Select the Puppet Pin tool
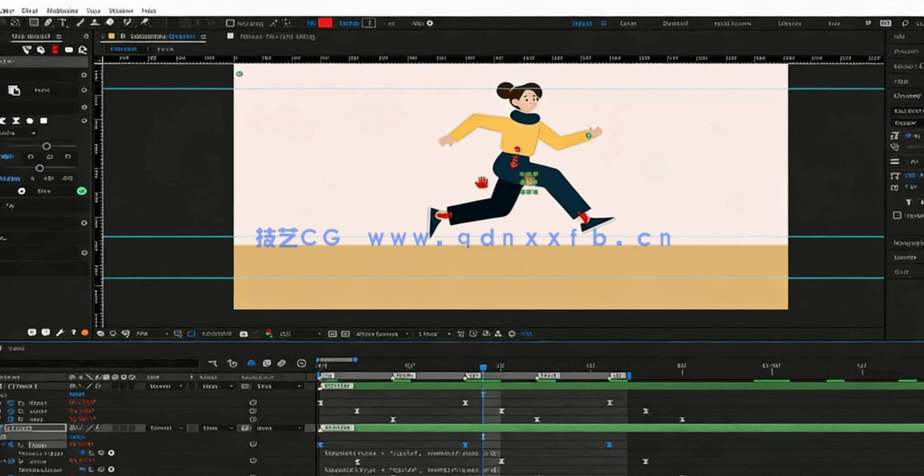The image size is (924, 476). (144, 22)
